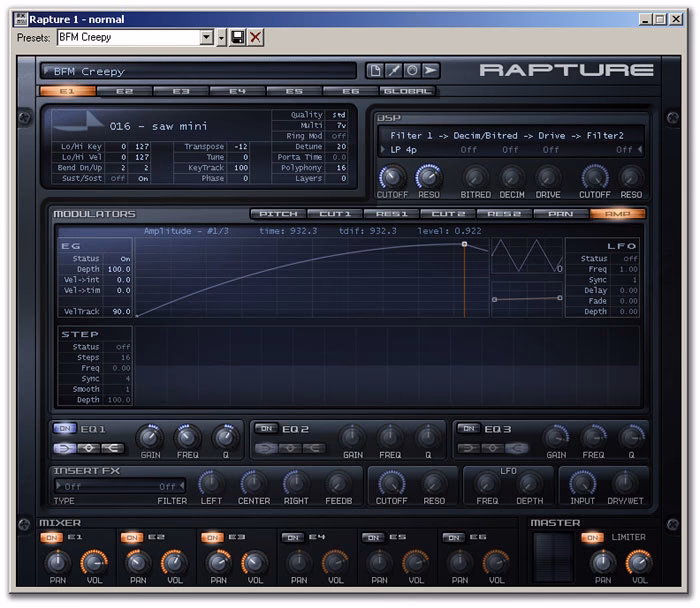Select the AMP modulator button
Image resolution: width=700 pixels, height=608 pixels.
[617, 214]
